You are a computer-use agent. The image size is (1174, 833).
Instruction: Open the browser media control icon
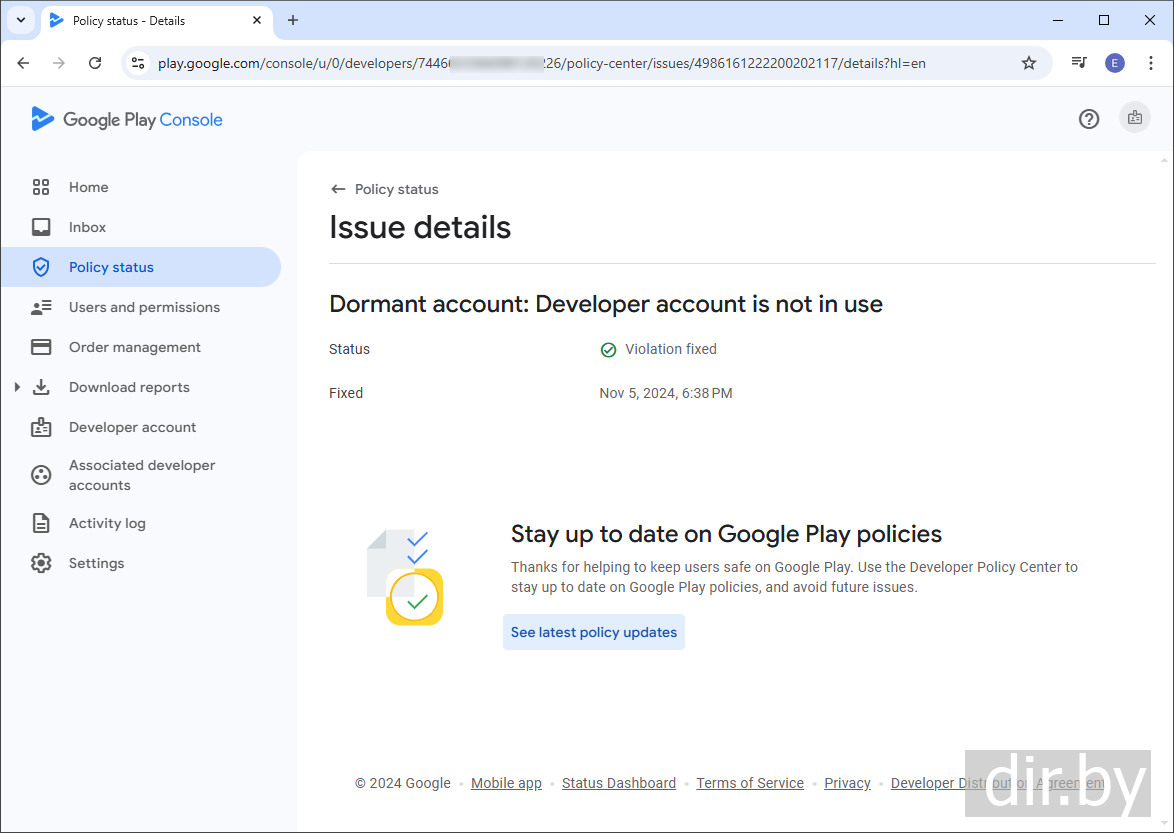pyautogui.click(x=1079, y=63)
